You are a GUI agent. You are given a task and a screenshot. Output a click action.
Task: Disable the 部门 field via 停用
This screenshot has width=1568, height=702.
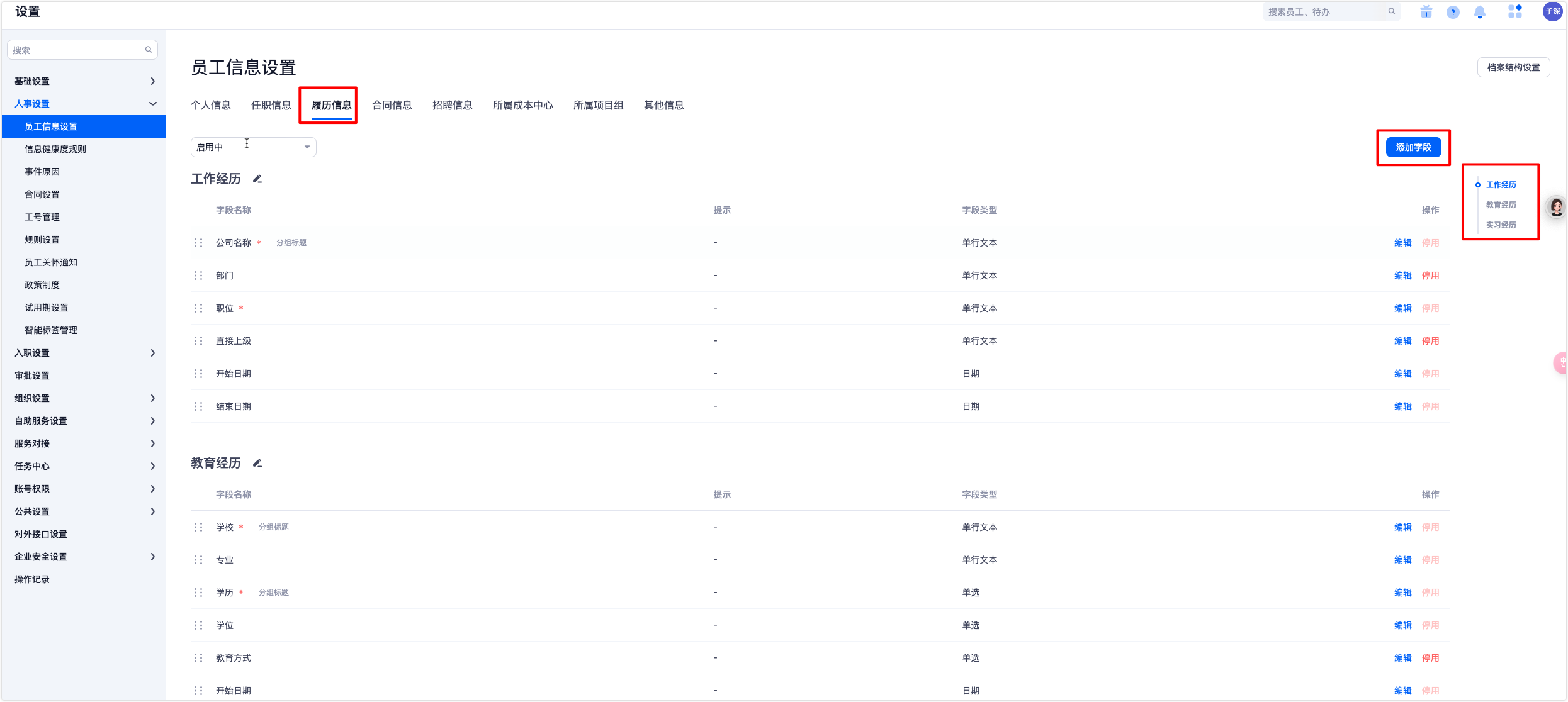1430,276
